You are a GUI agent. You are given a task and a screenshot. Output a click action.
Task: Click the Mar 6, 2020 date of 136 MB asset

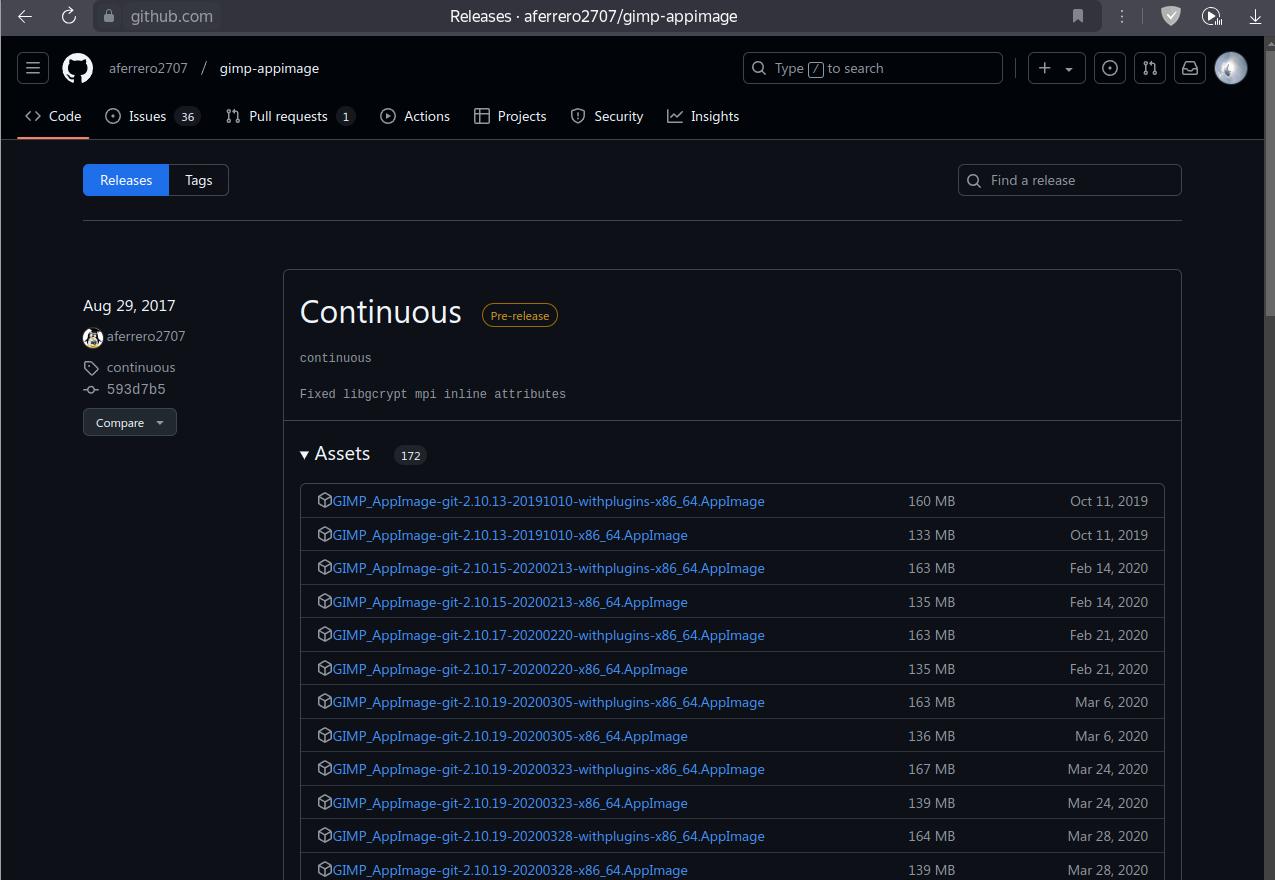[1111, 736]
